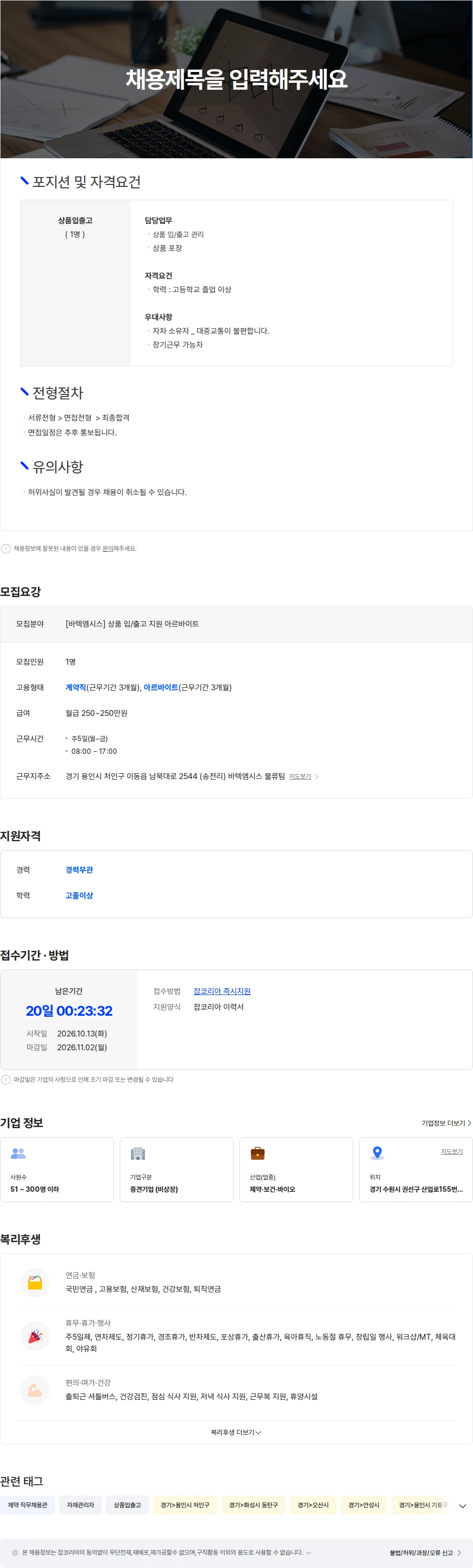Click the 서류전형 > 면접전형 > 최종합격 process line

click(78, 418)
